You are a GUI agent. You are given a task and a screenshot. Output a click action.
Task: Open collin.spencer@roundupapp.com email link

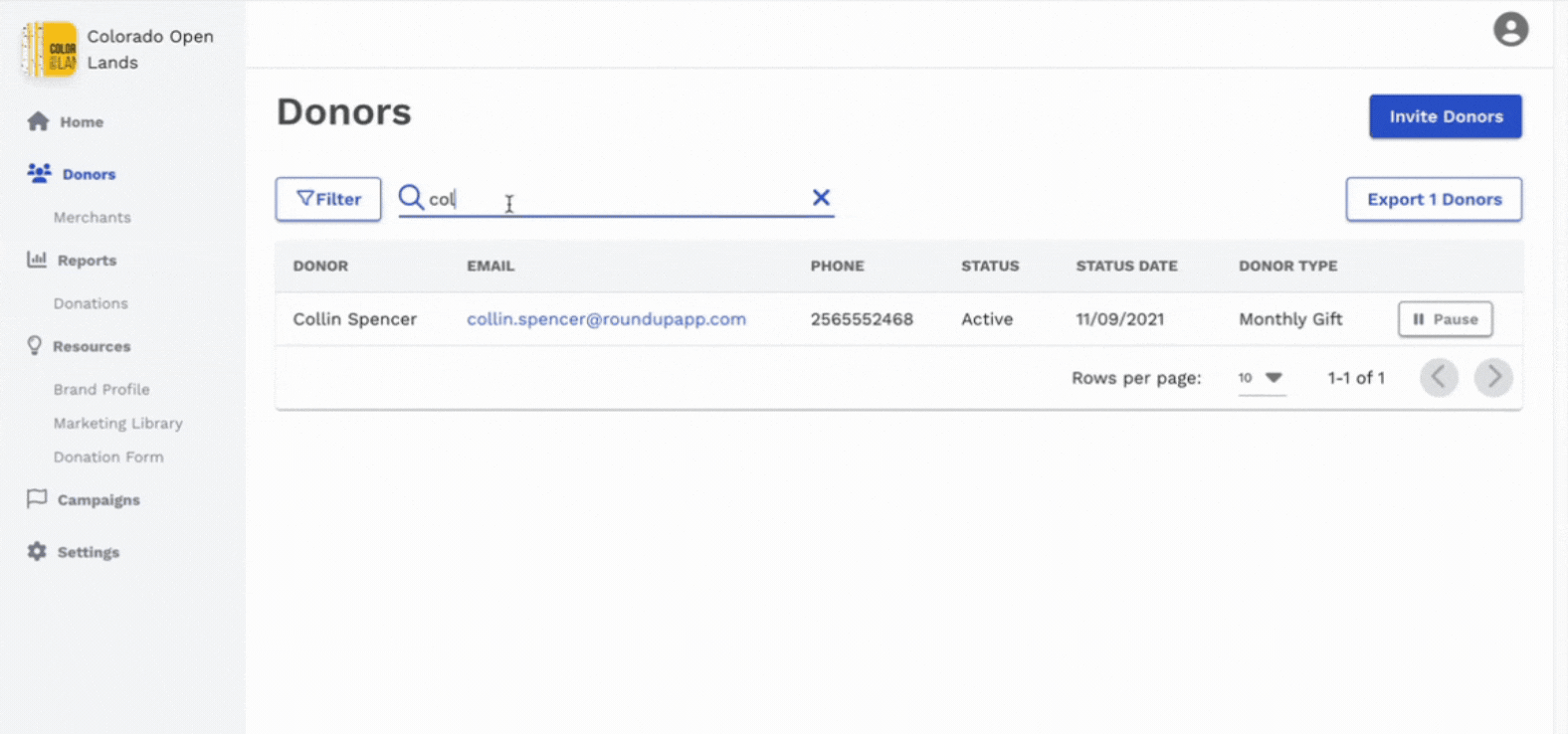[606, 319]
